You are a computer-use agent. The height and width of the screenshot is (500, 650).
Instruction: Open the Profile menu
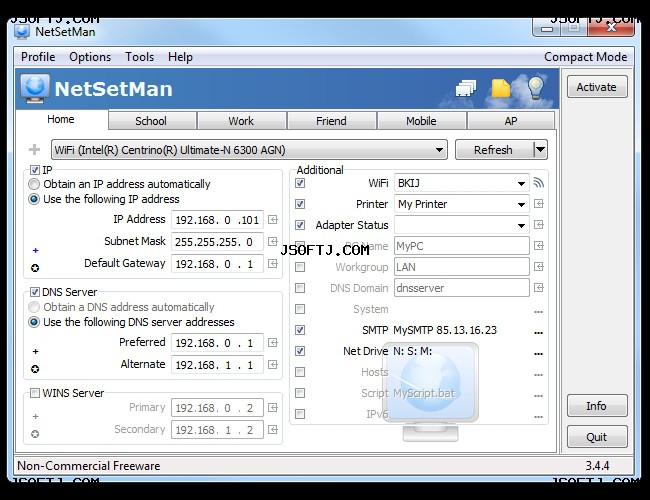pos(38,57)
